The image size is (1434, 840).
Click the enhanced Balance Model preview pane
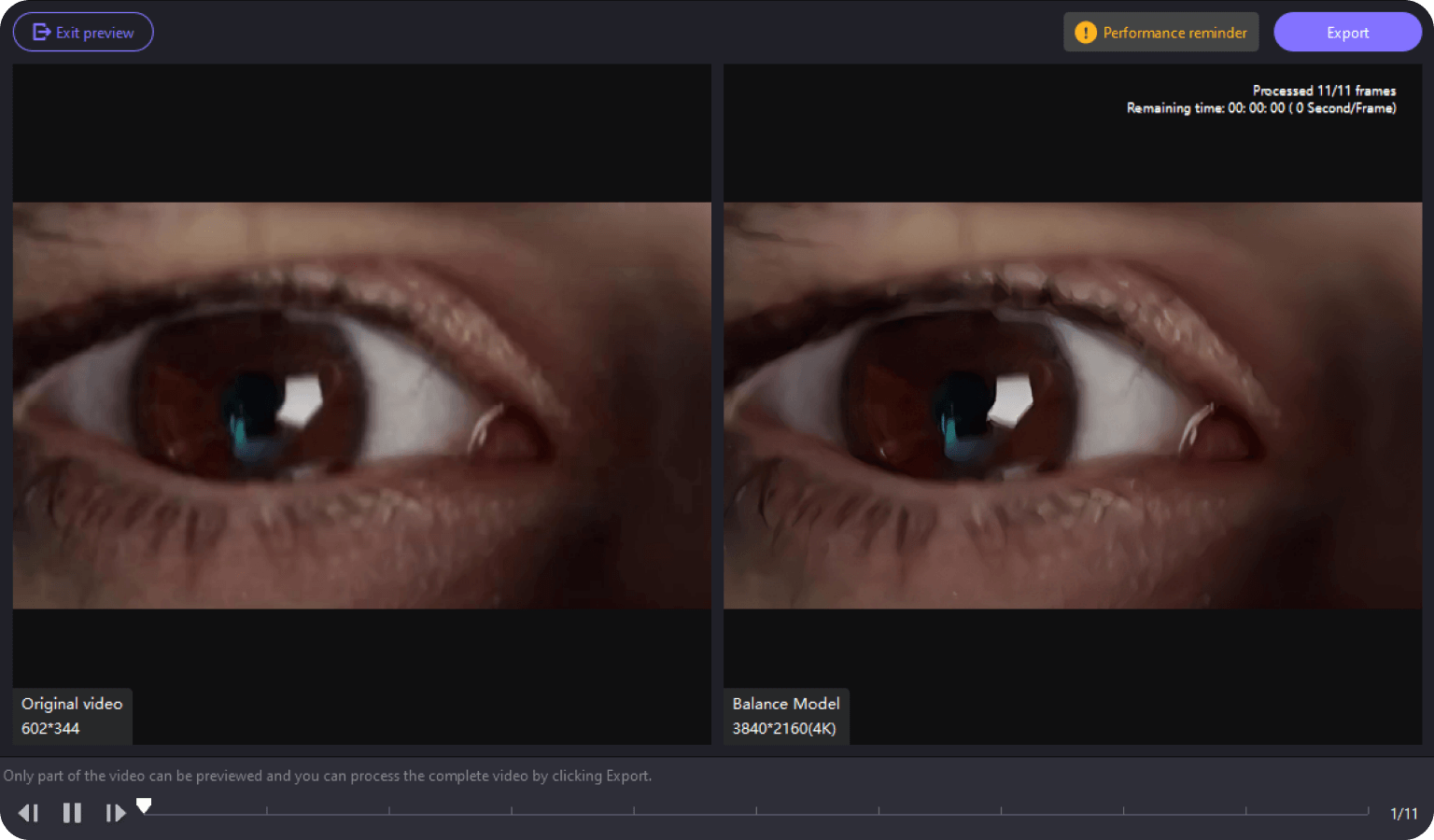pos(1072,405)
